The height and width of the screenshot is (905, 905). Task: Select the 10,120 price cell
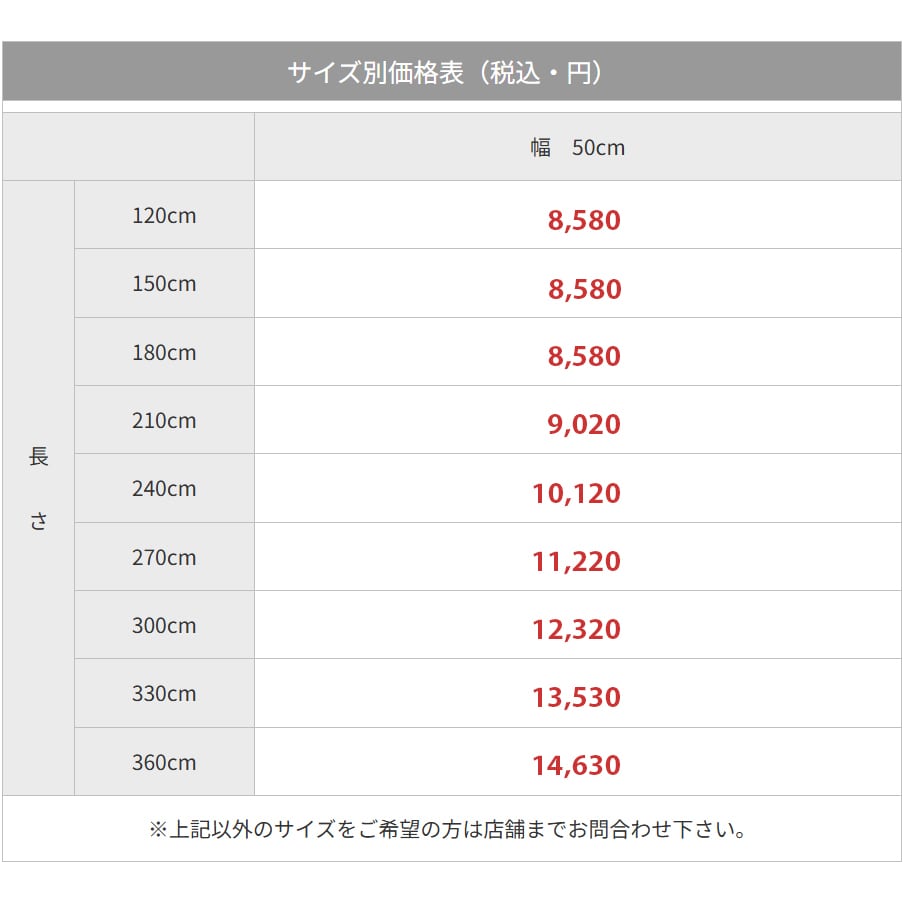click(x=576, y=493)
